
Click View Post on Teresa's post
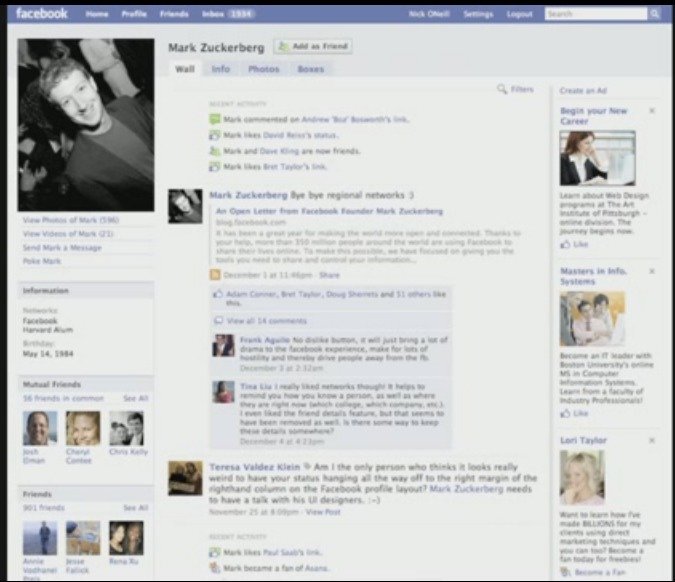pyautogui.click(x=323, y=512)
